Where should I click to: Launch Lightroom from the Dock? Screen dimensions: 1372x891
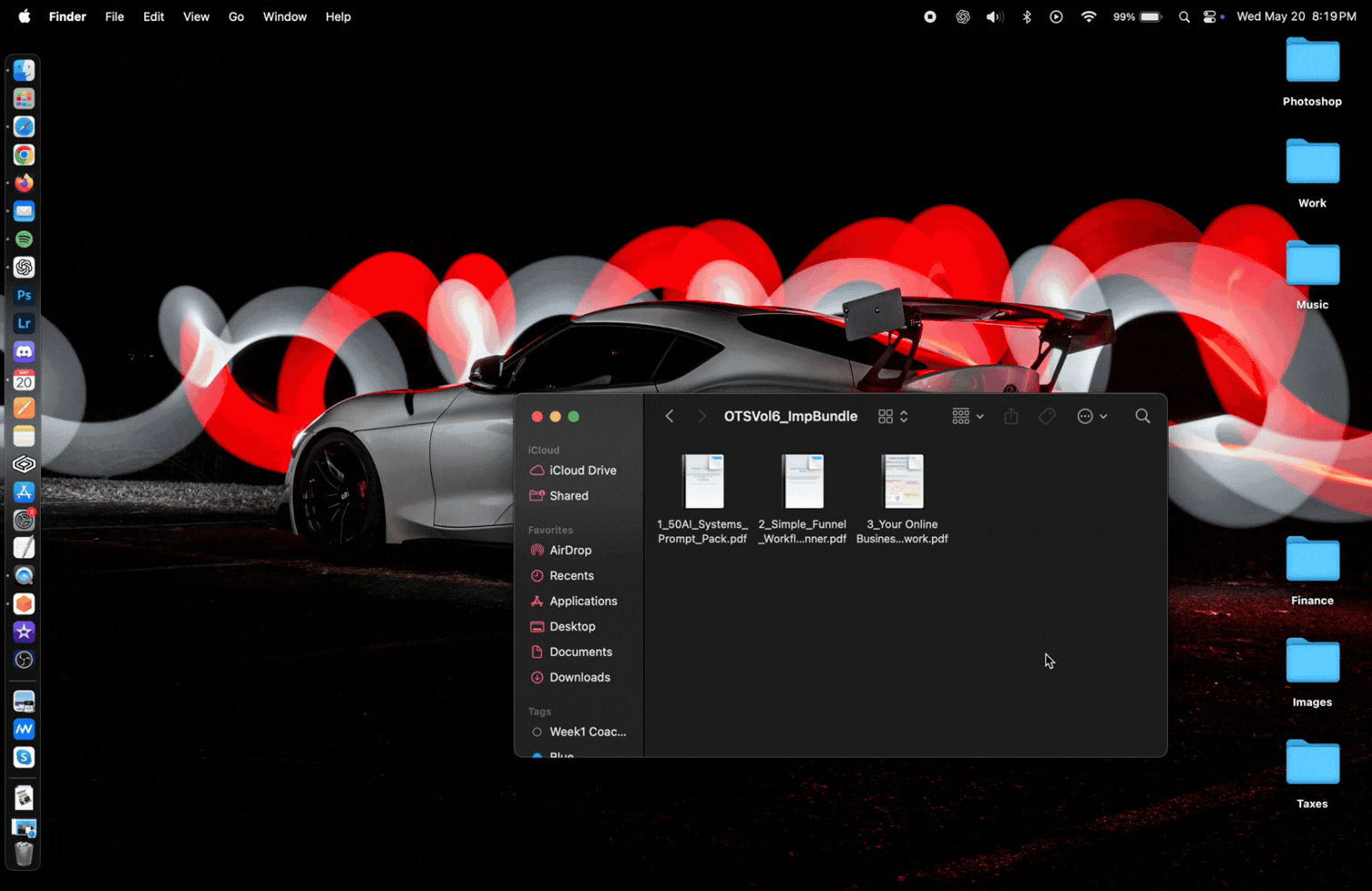tap(24, 324)
